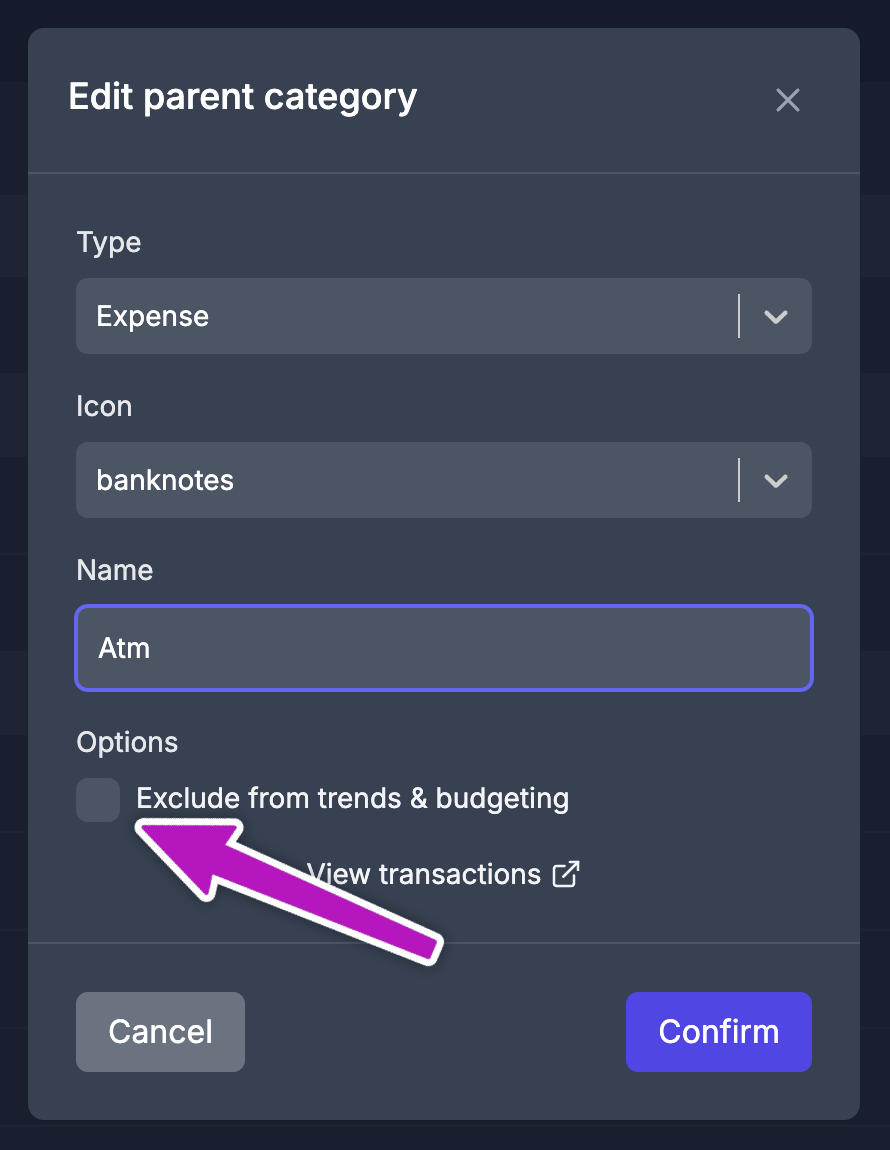Click the Exclude from trends & budgeting label
Screen dimensions: 890x1150
click(352, 799)
